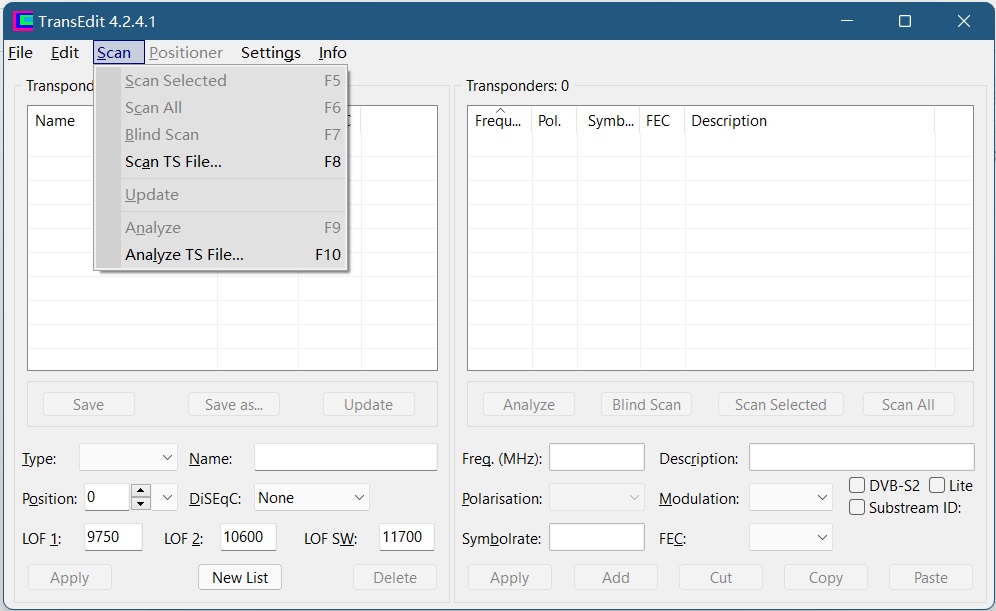Sort by the Frequency column header

(x=498, y=121)
